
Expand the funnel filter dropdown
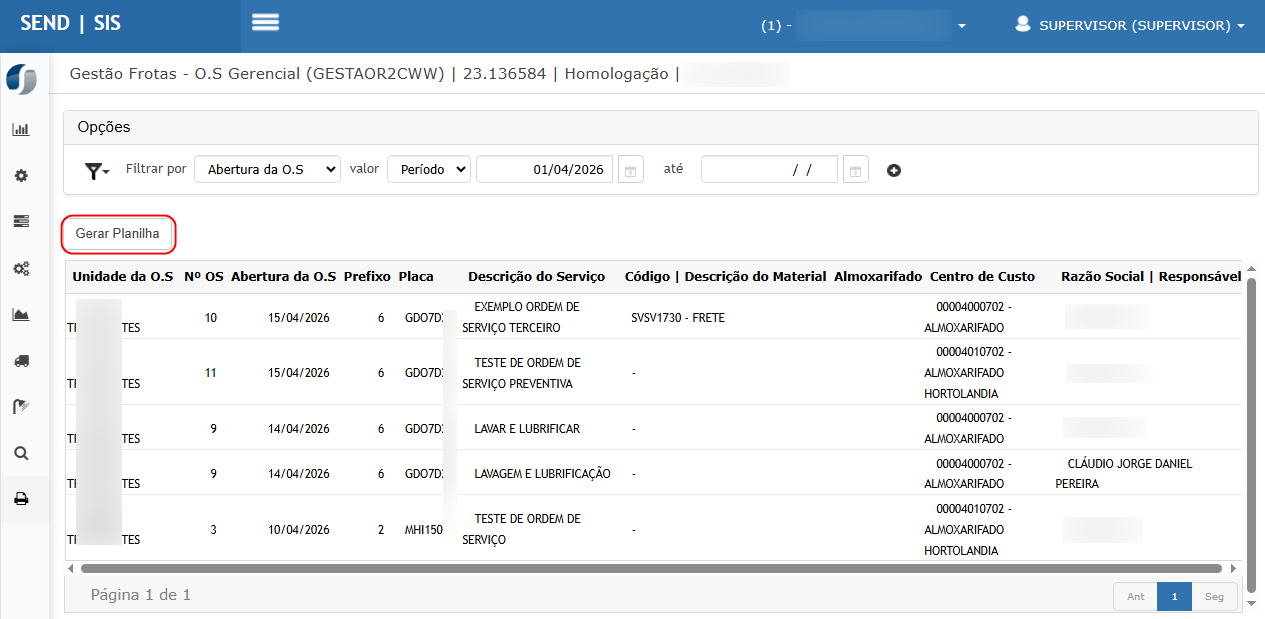tap(97, 171)
